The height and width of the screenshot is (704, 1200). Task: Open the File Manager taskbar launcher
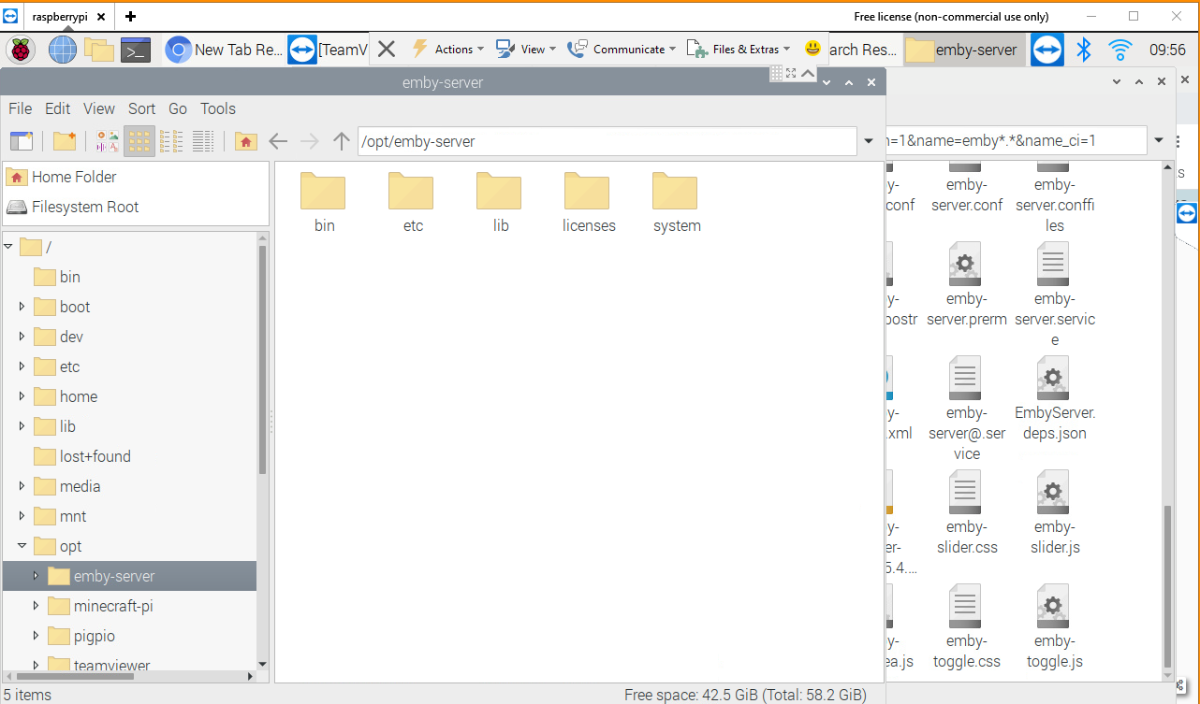tap(99, 49)
